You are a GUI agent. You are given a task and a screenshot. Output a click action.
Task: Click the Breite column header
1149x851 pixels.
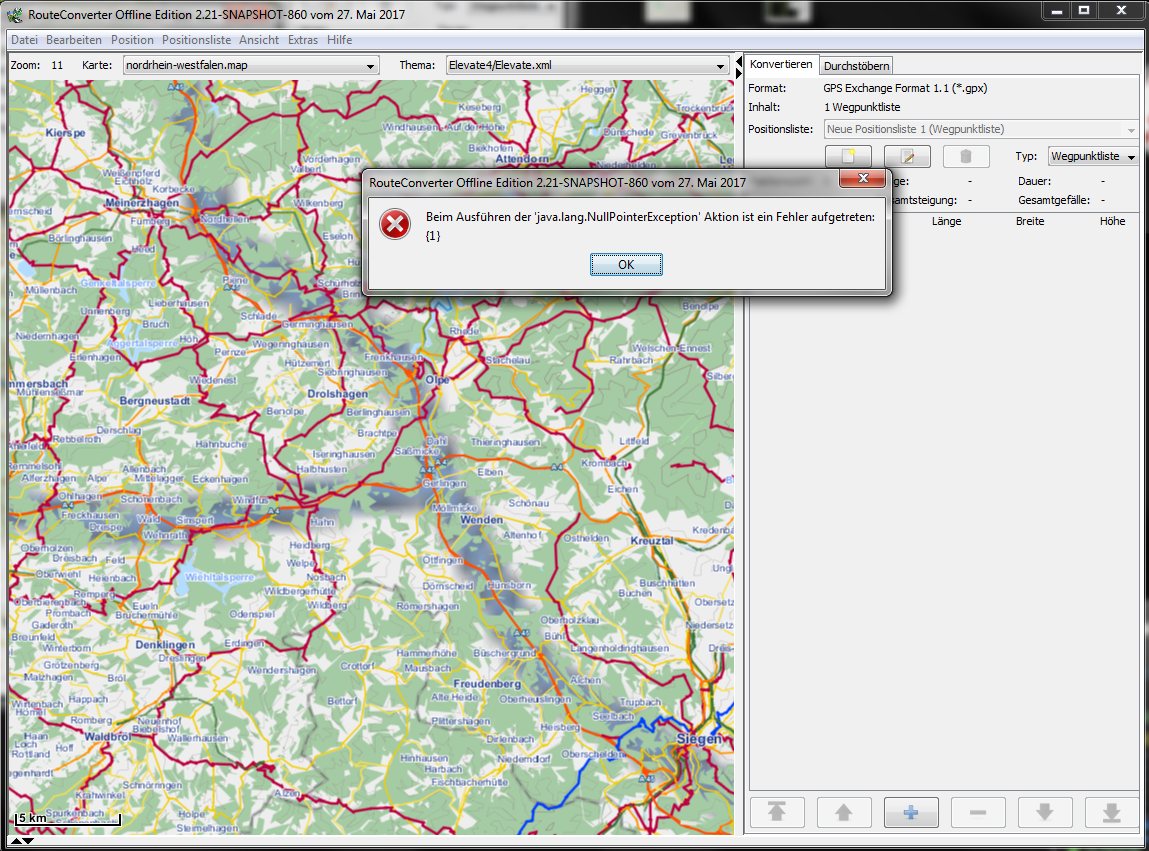point(1030,221)
